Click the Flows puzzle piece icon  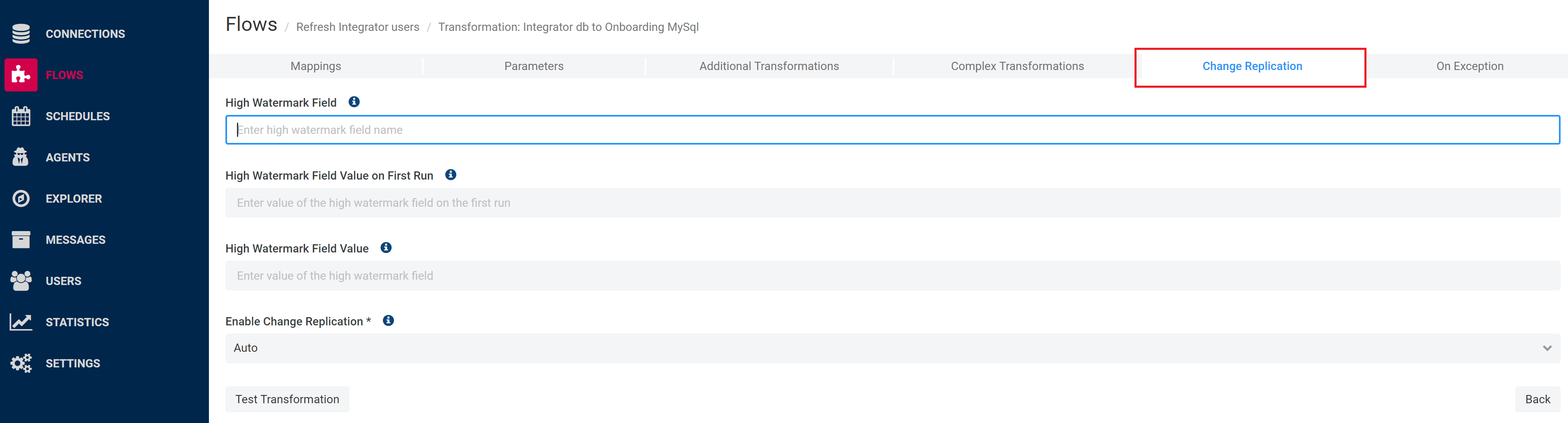21,75
